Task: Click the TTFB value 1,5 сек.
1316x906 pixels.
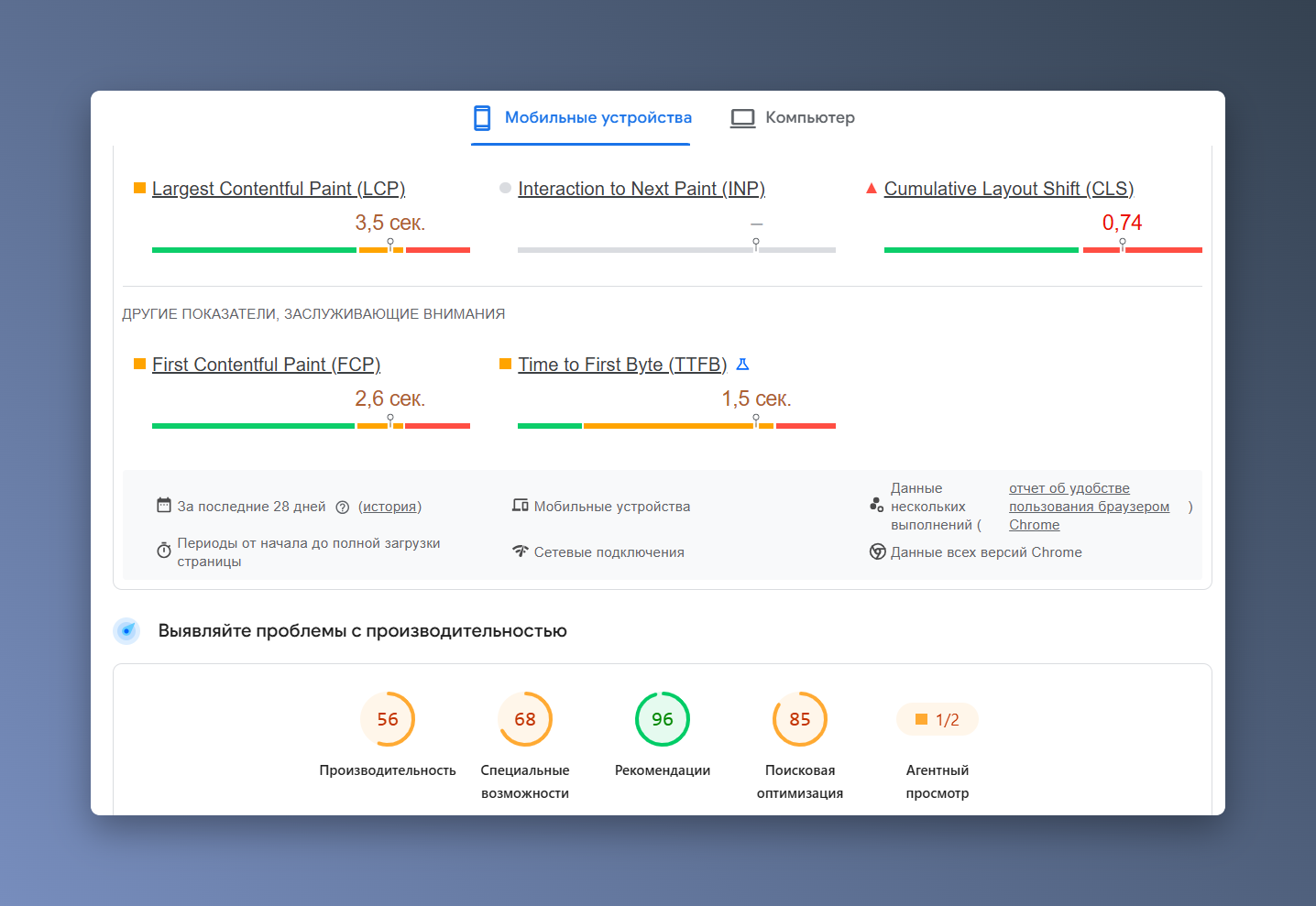Action: click(x=756, y=398)
